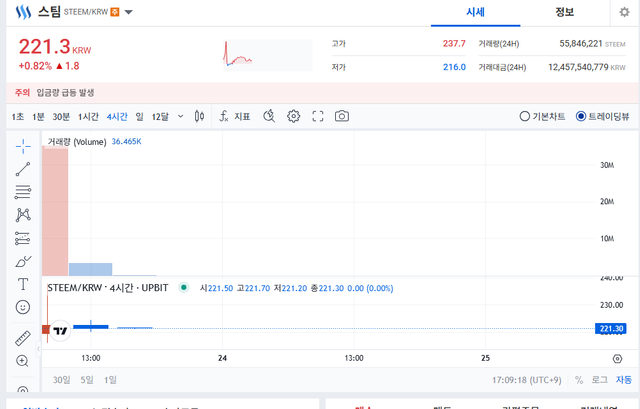640x409 pixels.
Task: Click the Steem coin logo
Action: coord(23,12)
